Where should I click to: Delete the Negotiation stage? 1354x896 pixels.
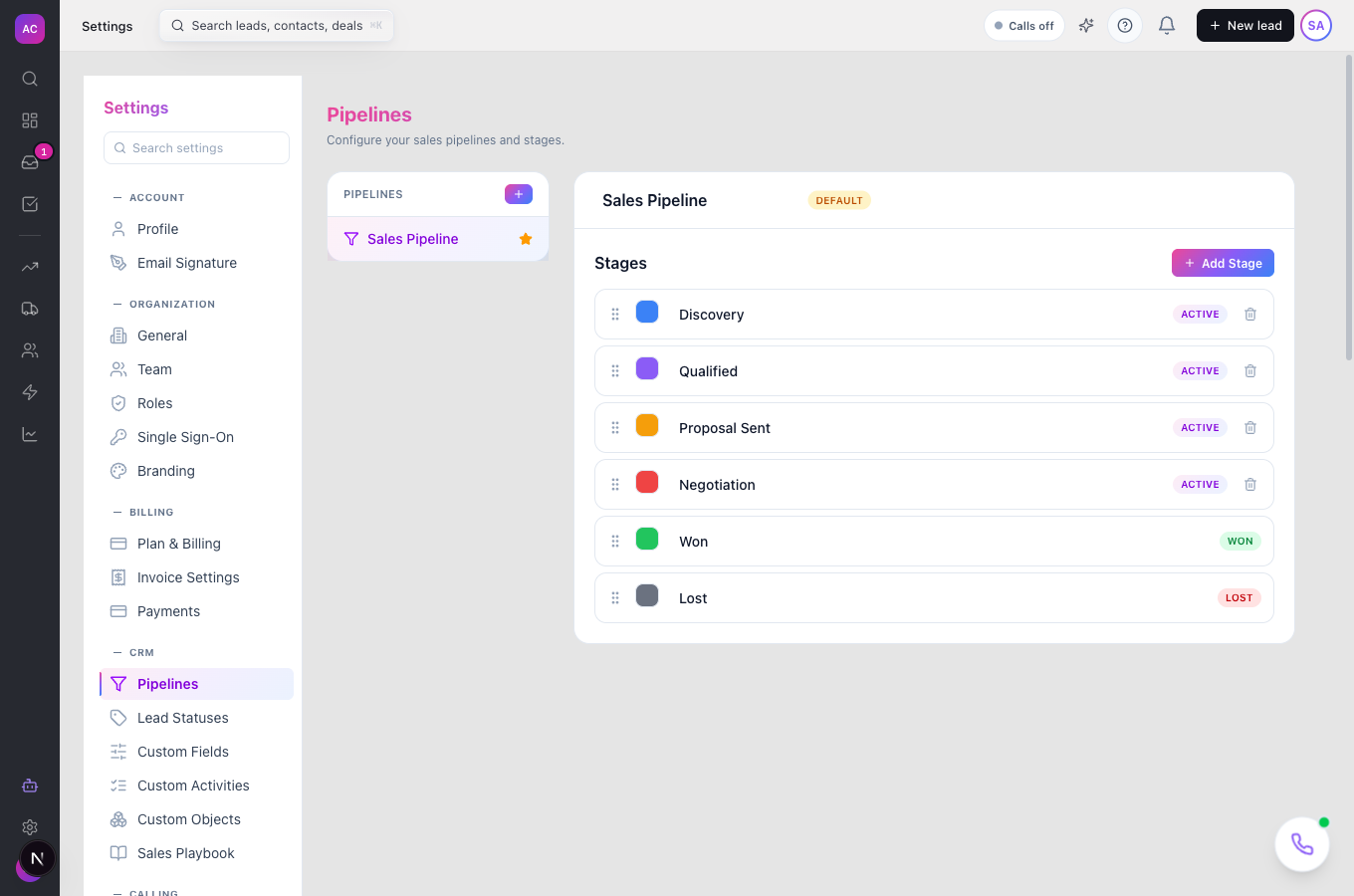pos(1250,485)
